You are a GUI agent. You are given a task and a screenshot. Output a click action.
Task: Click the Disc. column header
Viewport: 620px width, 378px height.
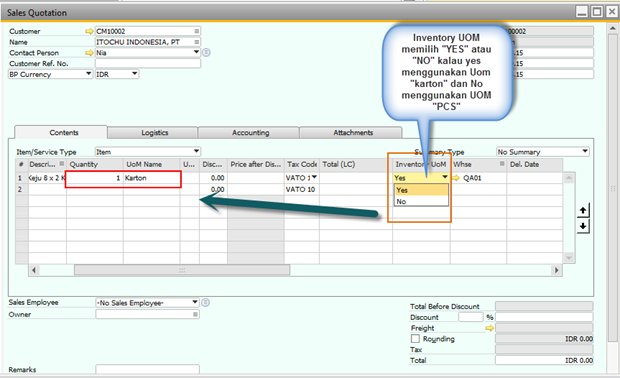[x=214, y=164]
